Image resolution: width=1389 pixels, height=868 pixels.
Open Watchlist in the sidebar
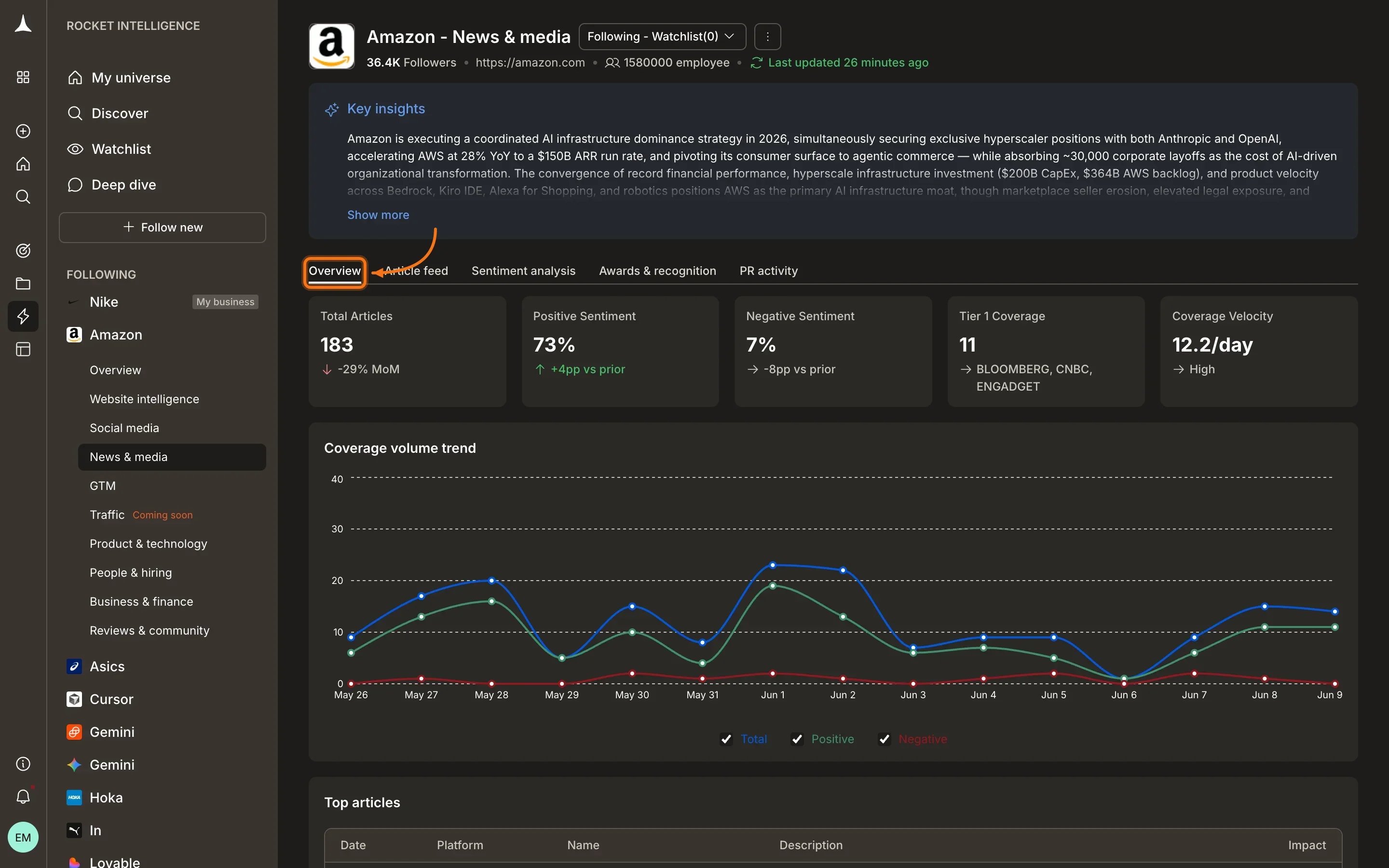121,149
